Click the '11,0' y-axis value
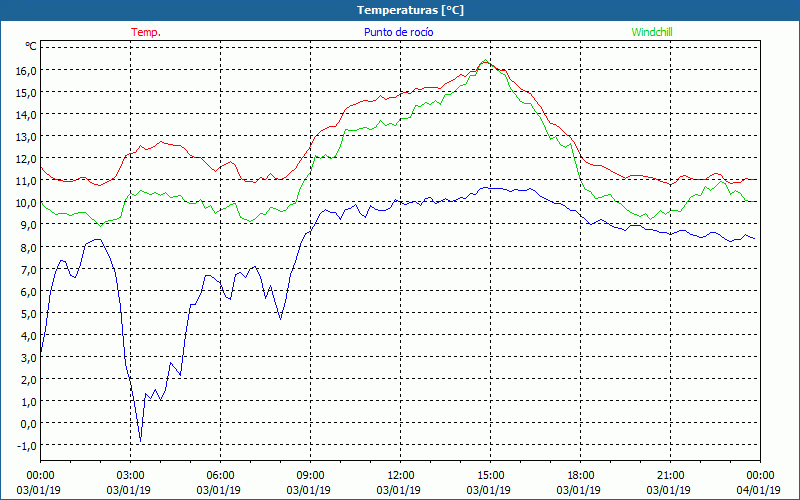Image resolution: width=800 pixels, height=500 pixels. coord(26,180)
